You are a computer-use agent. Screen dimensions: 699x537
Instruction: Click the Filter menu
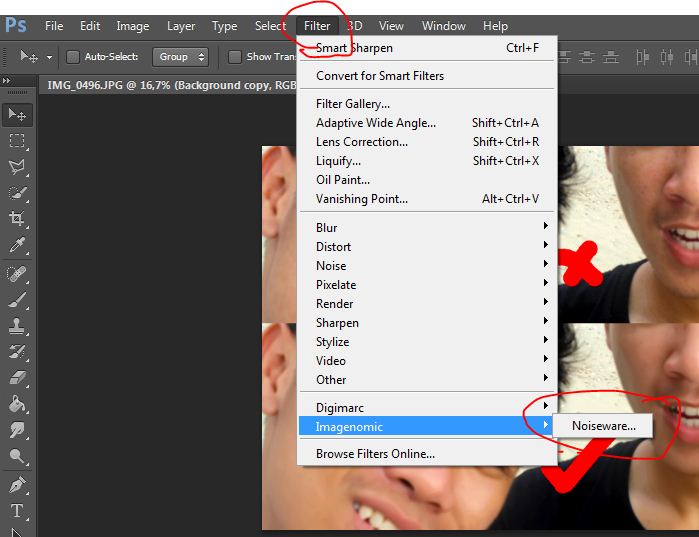[317, 26]
